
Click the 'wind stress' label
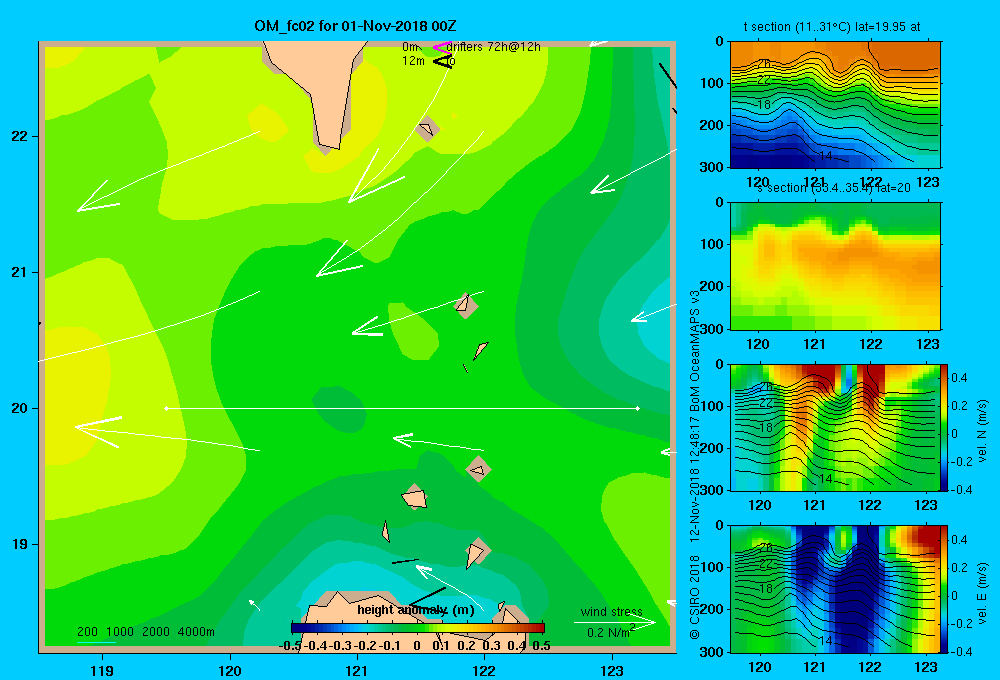click(612, 611)
